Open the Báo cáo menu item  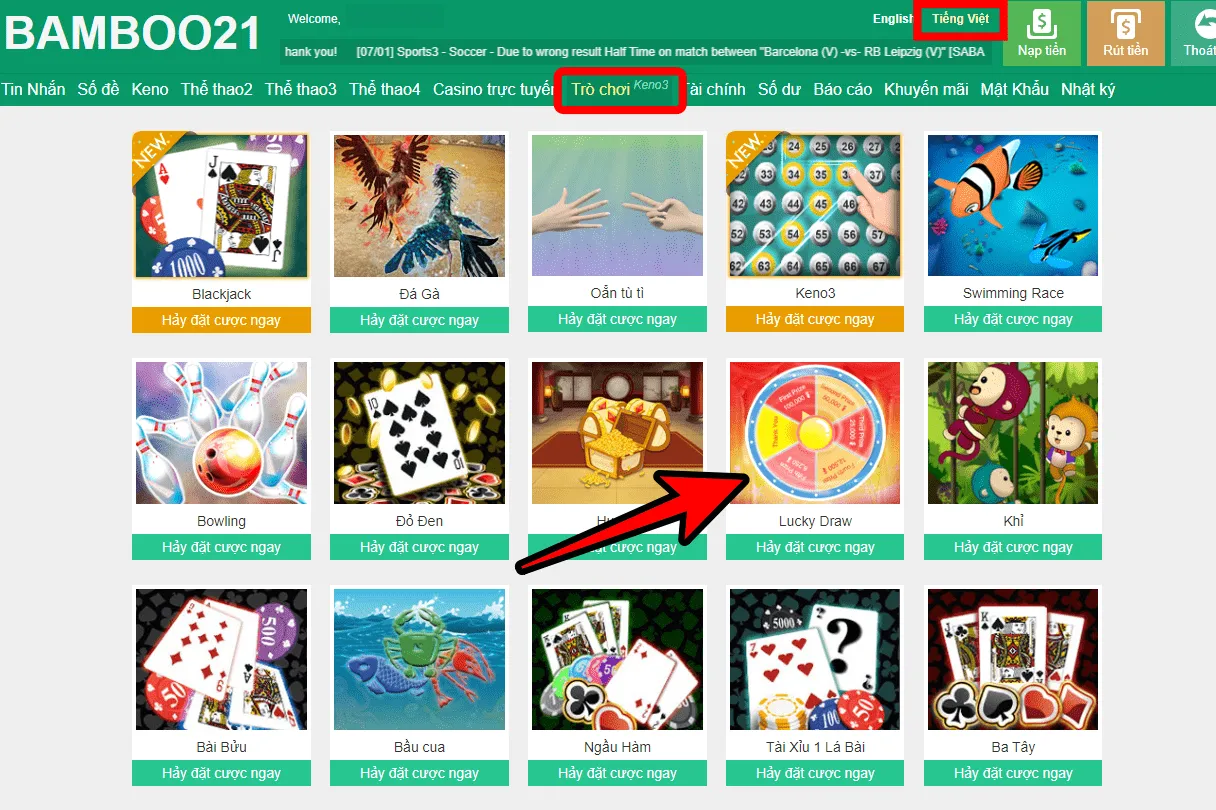843,89
